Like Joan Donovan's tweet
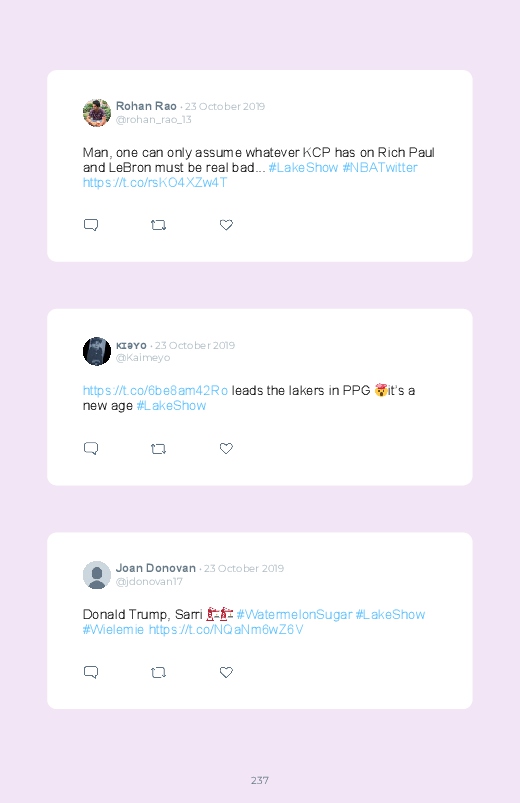 click(x=226, y=672)
